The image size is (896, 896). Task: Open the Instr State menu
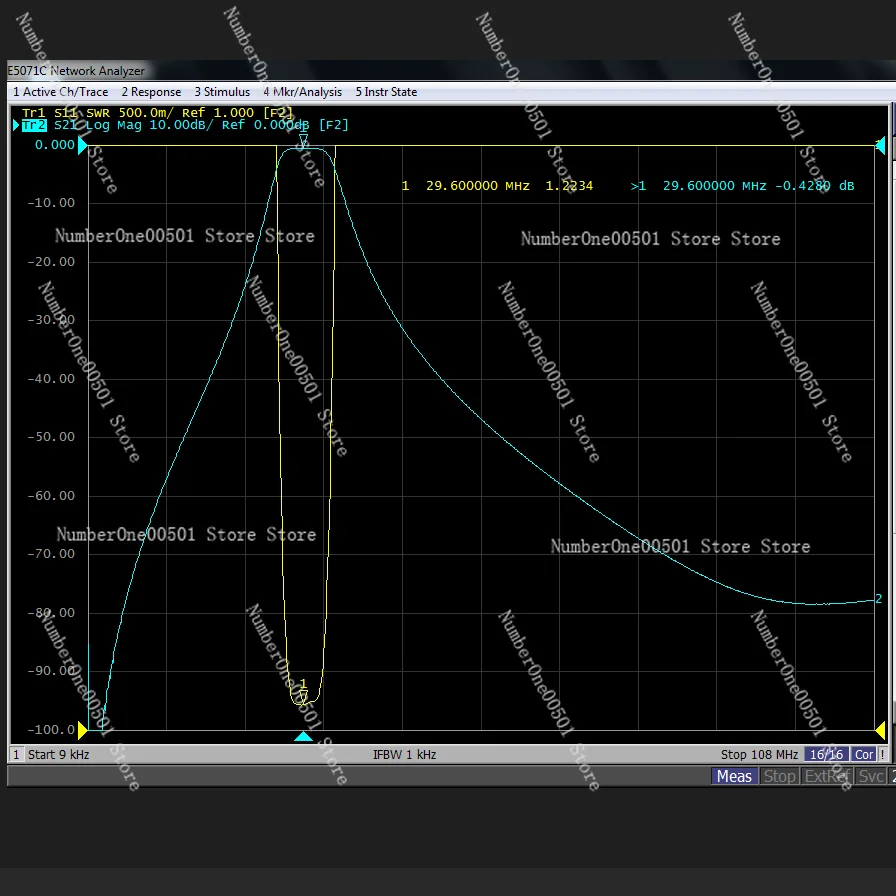pyautogui.click(x=386, y=92)
